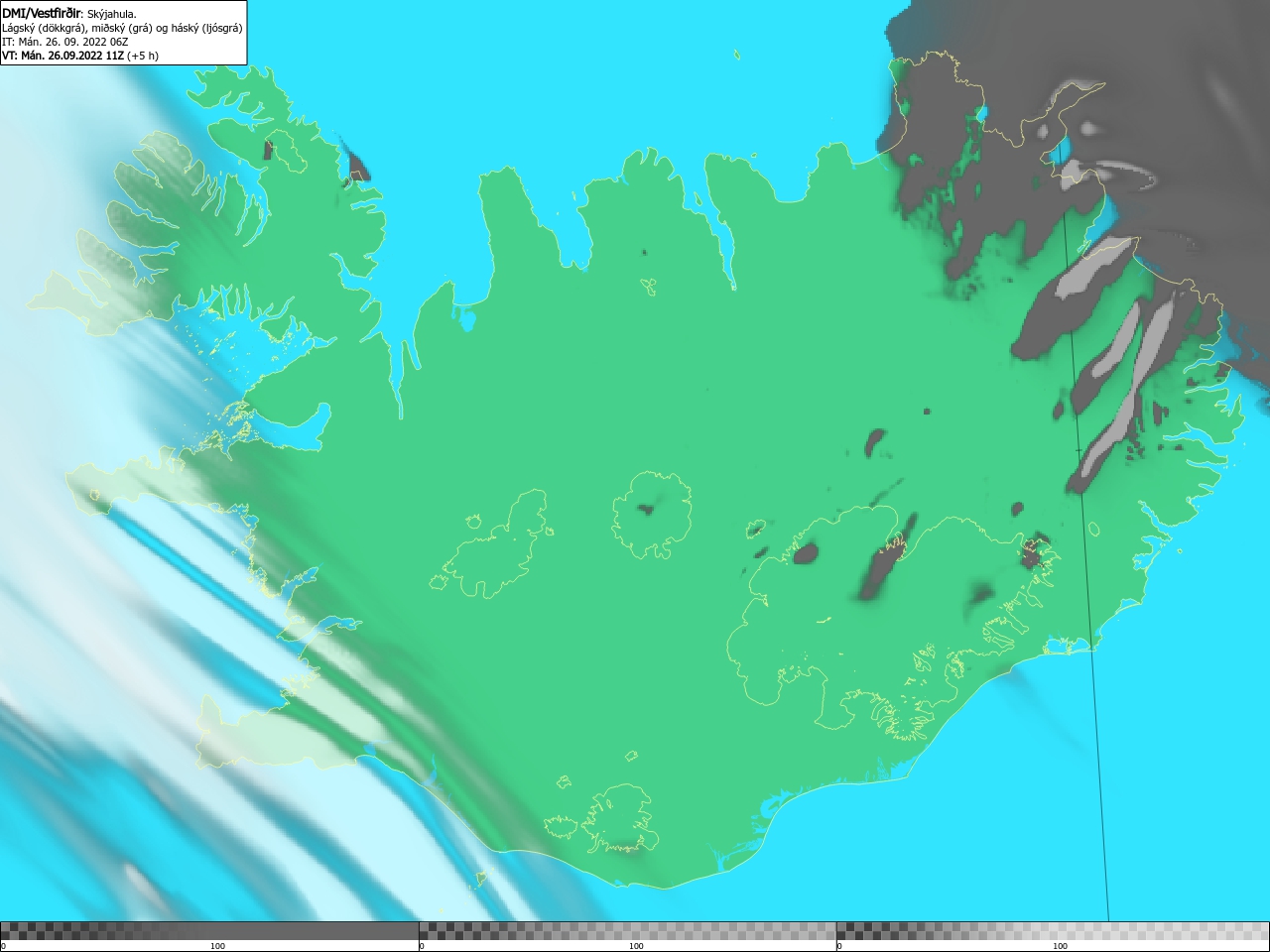Click the "100" label of the dark gray scale
Viewport: 1270px width, 952px height.
click(217, 946)
